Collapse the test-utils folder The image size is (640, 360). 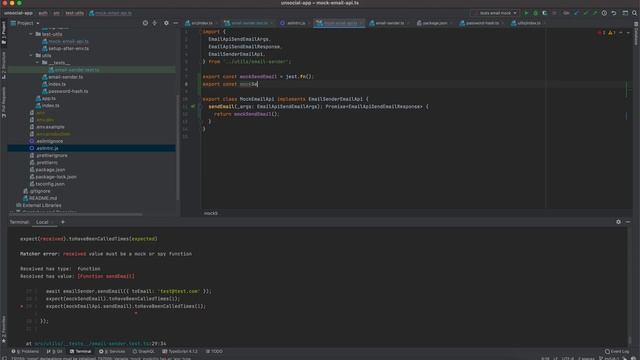(31, 34)
